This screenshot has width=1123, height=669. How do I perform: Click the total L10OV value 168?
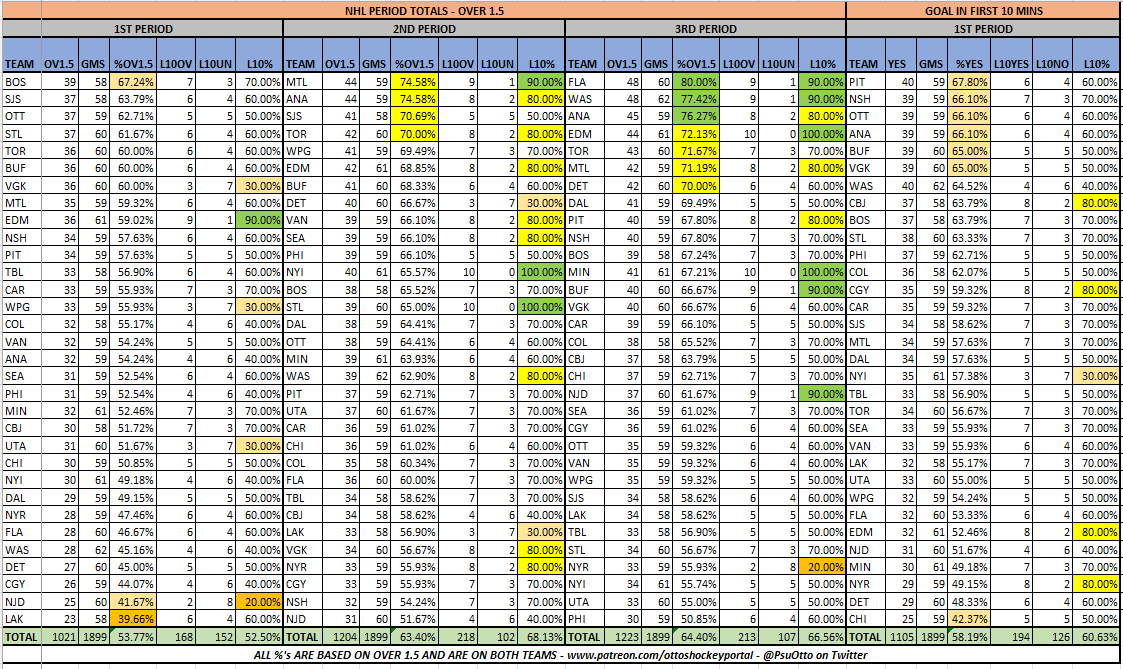(175, 637)
